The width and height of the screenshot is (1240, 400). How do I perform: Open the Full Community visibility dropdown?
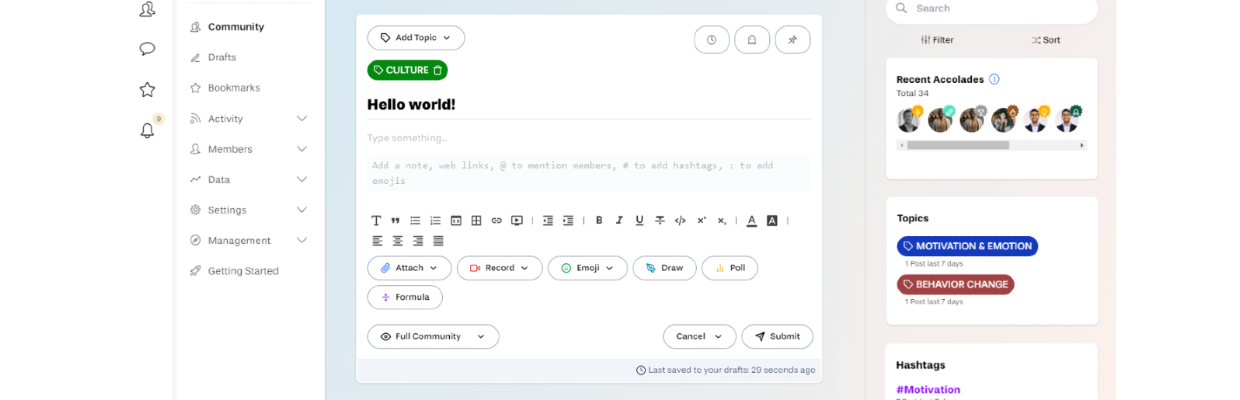click(433, 337)
